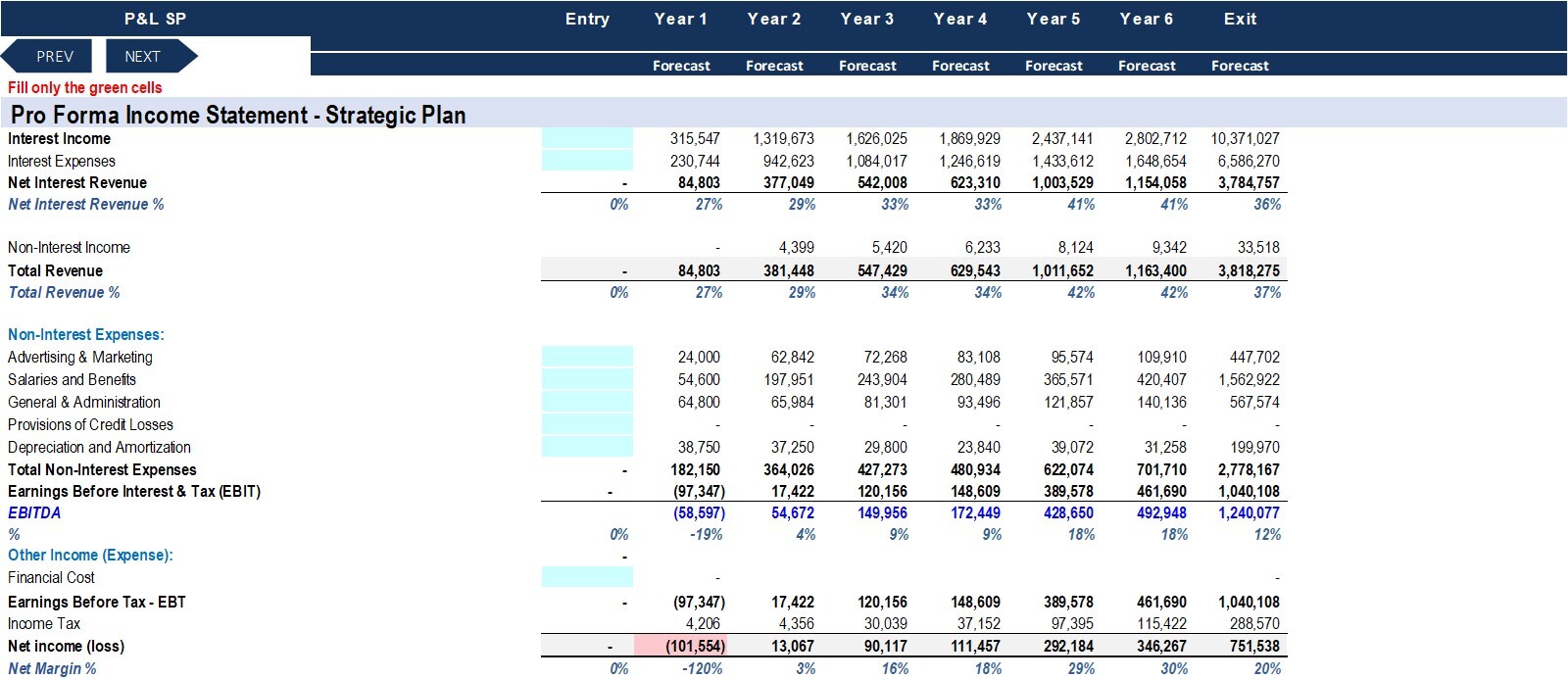Click the Year 4 column header
Viewport: 1568px width, 680px height.
click(959, 19)
